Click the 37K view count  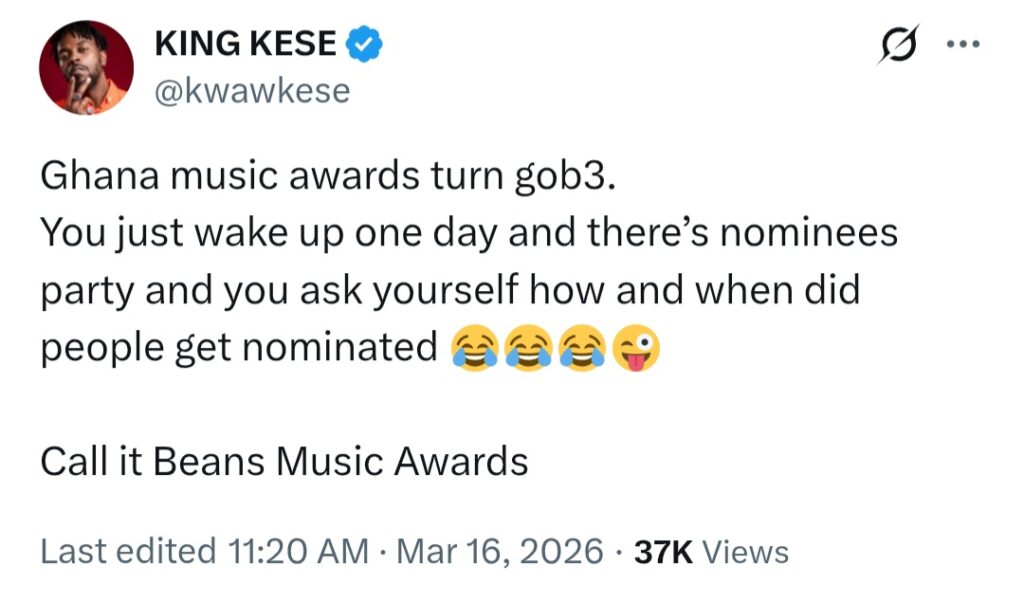(x=664, y=551)
